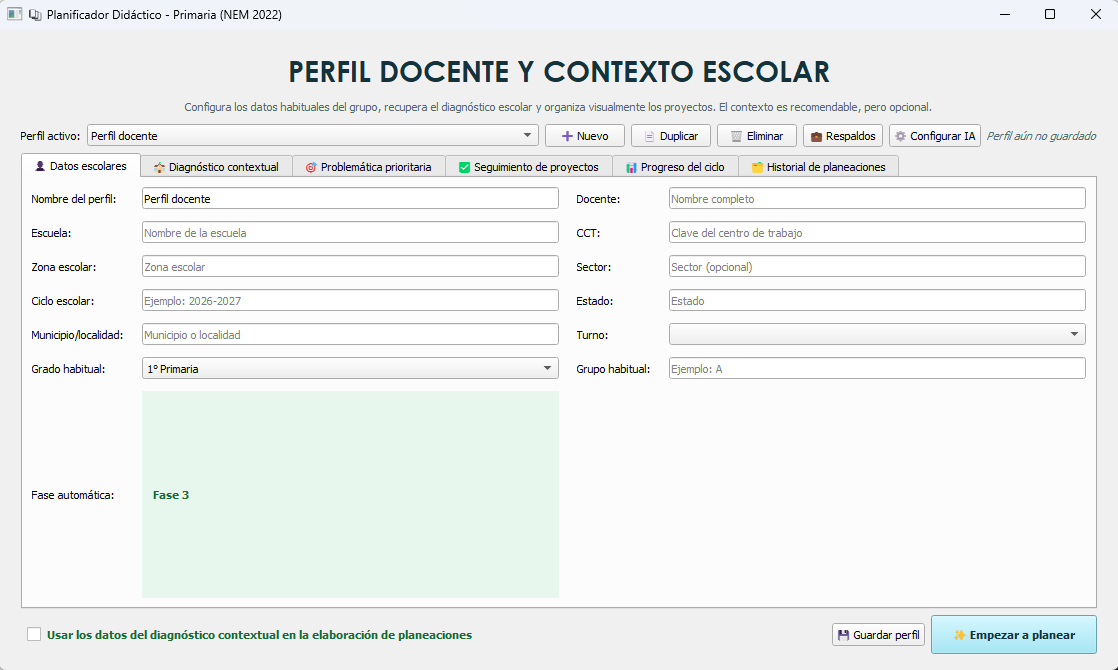Switch to the Diagnóstico contextual tab
This screenshot has height=670, width=1118.
[x=217, y=167]
